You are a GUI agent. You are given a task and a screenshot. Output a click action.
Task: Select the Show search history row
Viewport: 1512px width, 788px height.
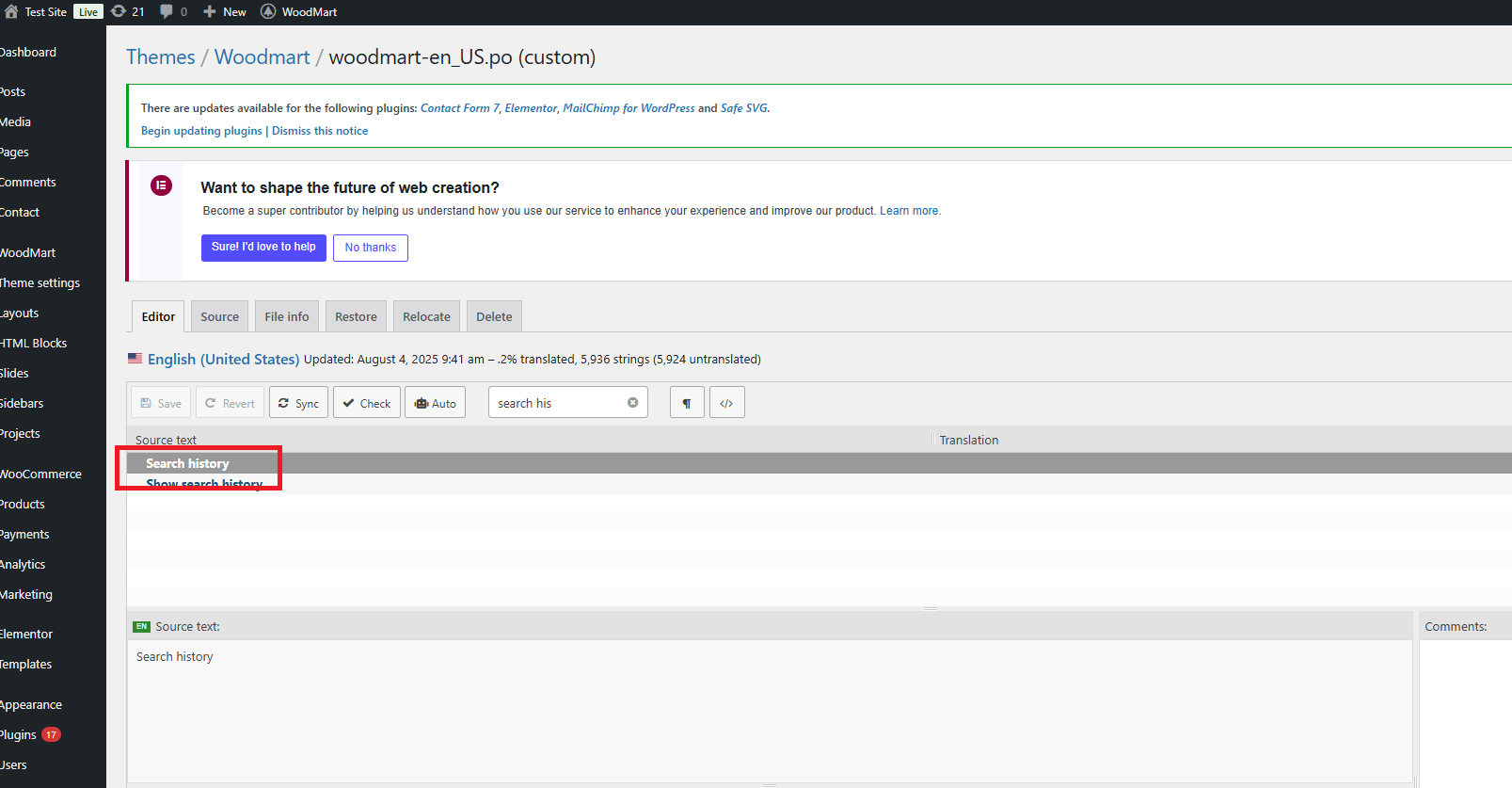pyautogui.click(x=819, y=483)
